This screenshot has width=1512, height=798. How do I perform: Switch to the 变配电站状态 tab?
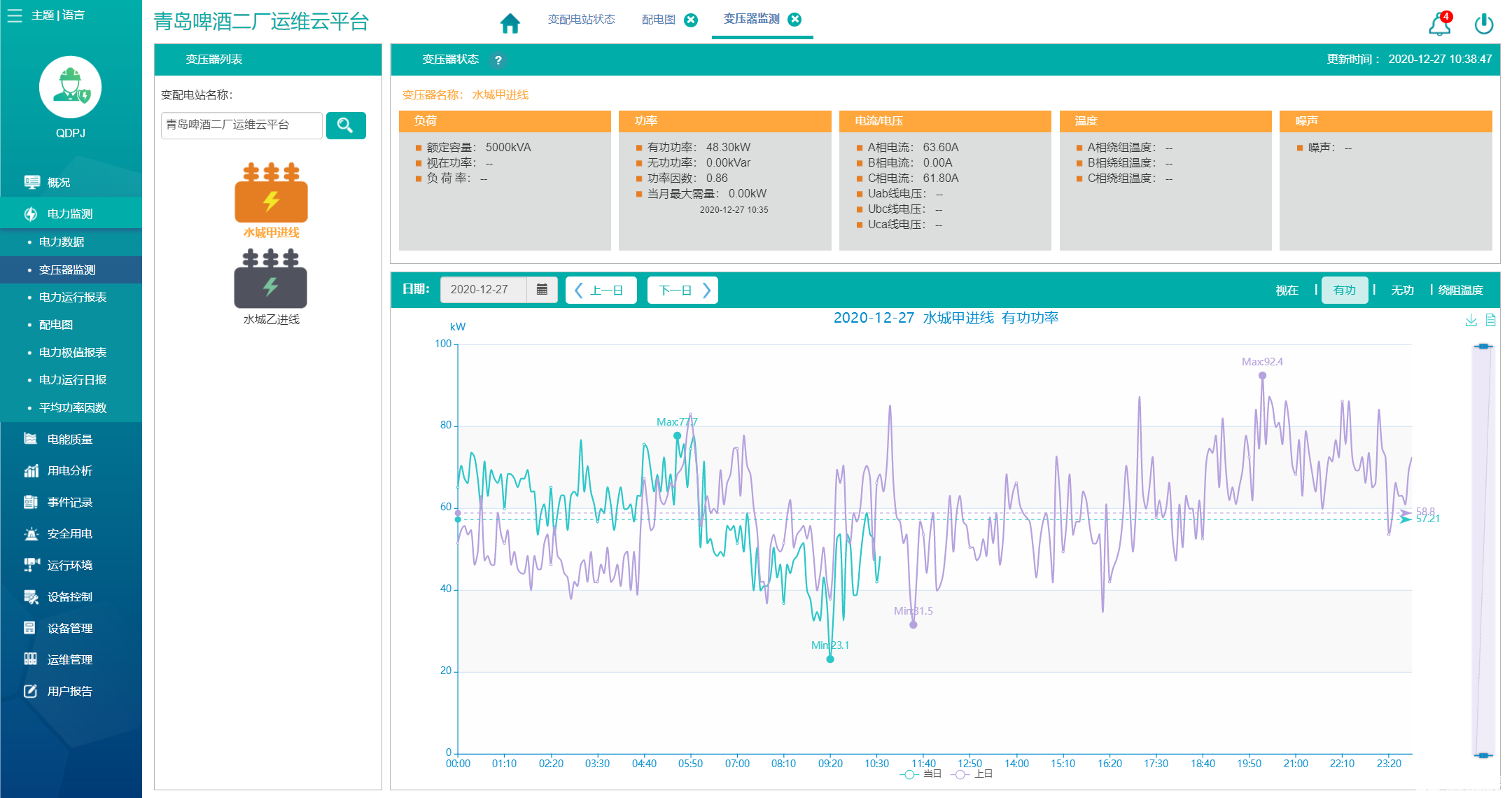point(581,20)
